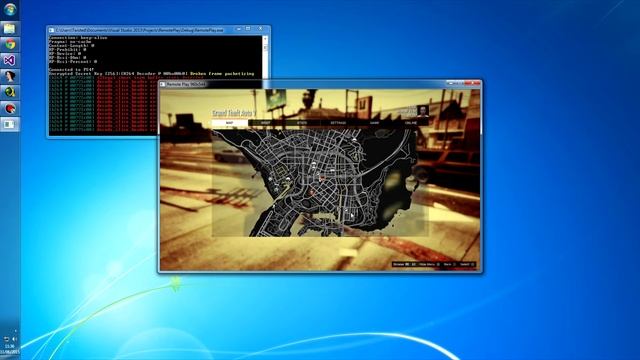
Task: Click the player character portrait thumbnail
Action: pyautogui.click(x=423, y=110)
